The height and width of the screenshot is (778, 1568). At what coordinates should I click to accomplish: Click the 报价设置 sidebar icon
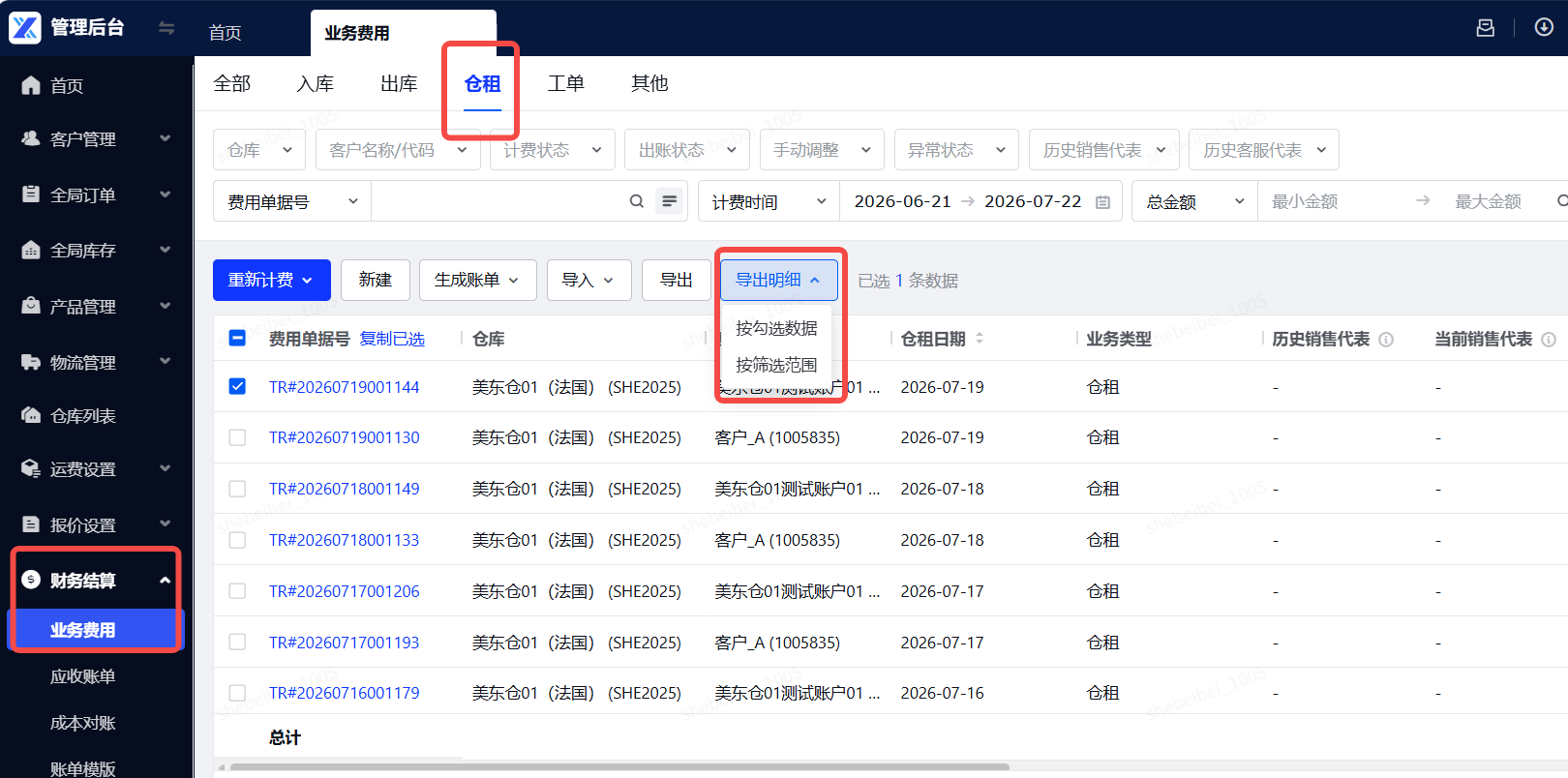31,524
